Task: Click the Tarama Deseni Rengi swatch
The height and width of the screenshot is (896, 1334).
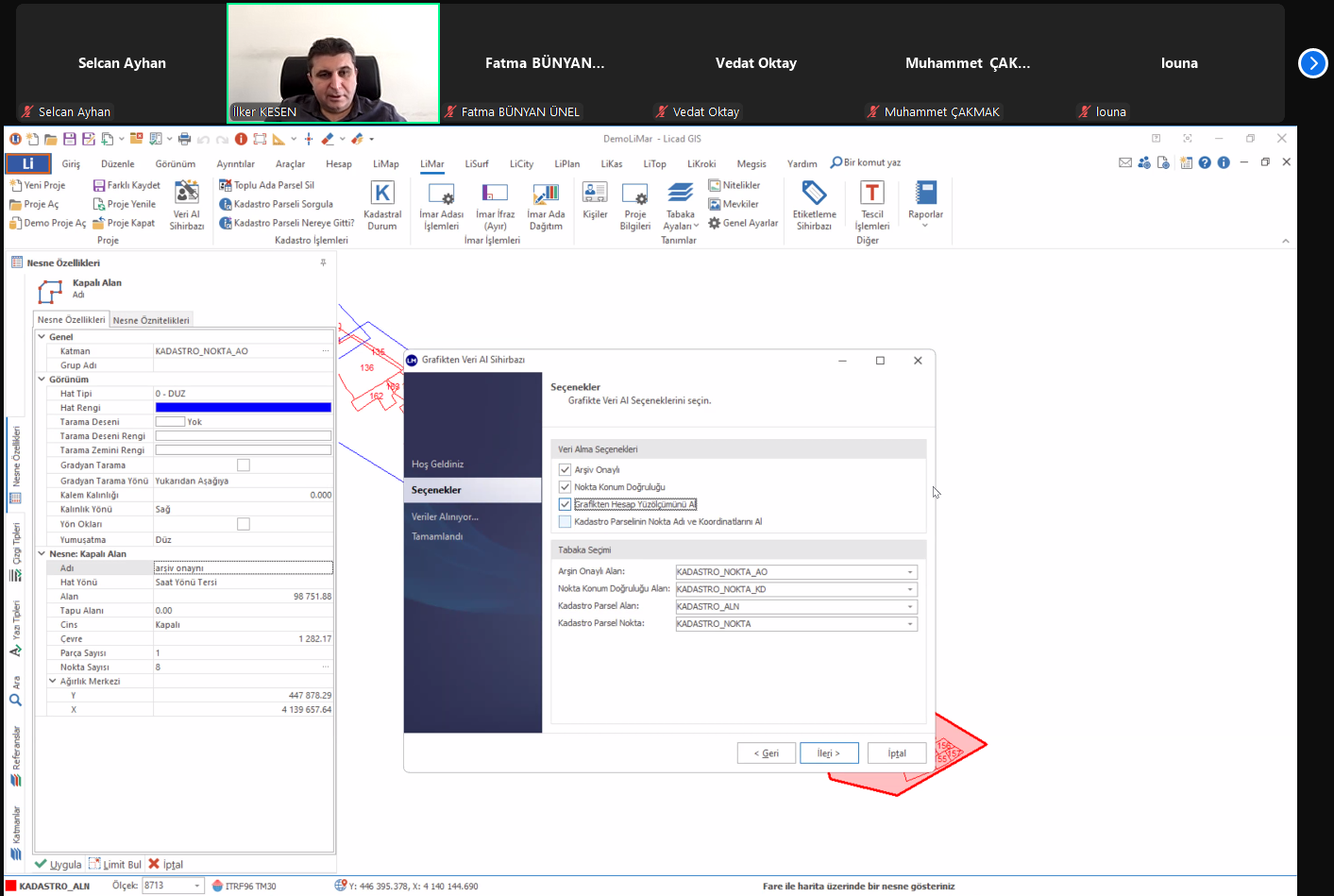Action: click(244, 436)
